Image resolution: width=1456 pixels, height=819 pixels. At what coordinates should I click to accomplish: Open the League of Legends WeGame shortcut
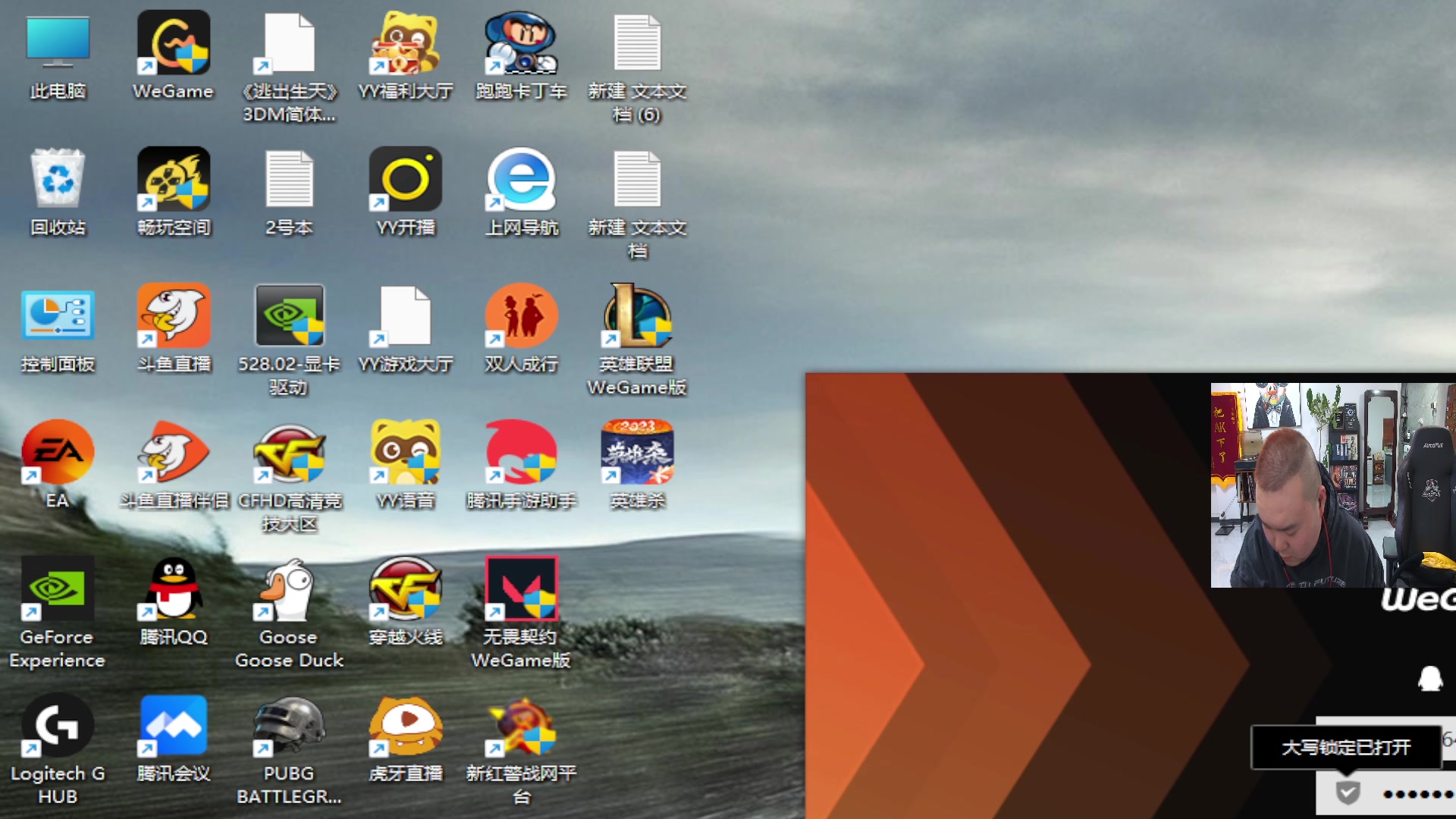pos(637,316)
